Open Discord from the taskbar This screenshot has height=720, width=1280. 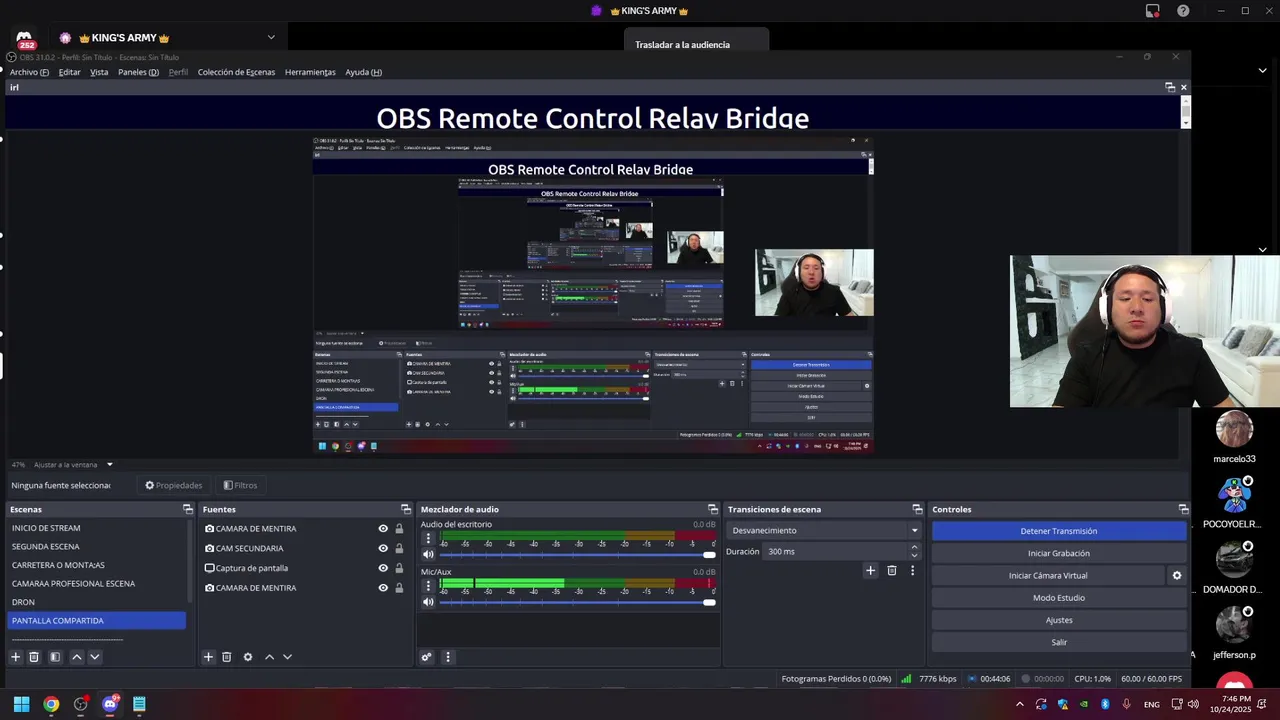[110, 704]
